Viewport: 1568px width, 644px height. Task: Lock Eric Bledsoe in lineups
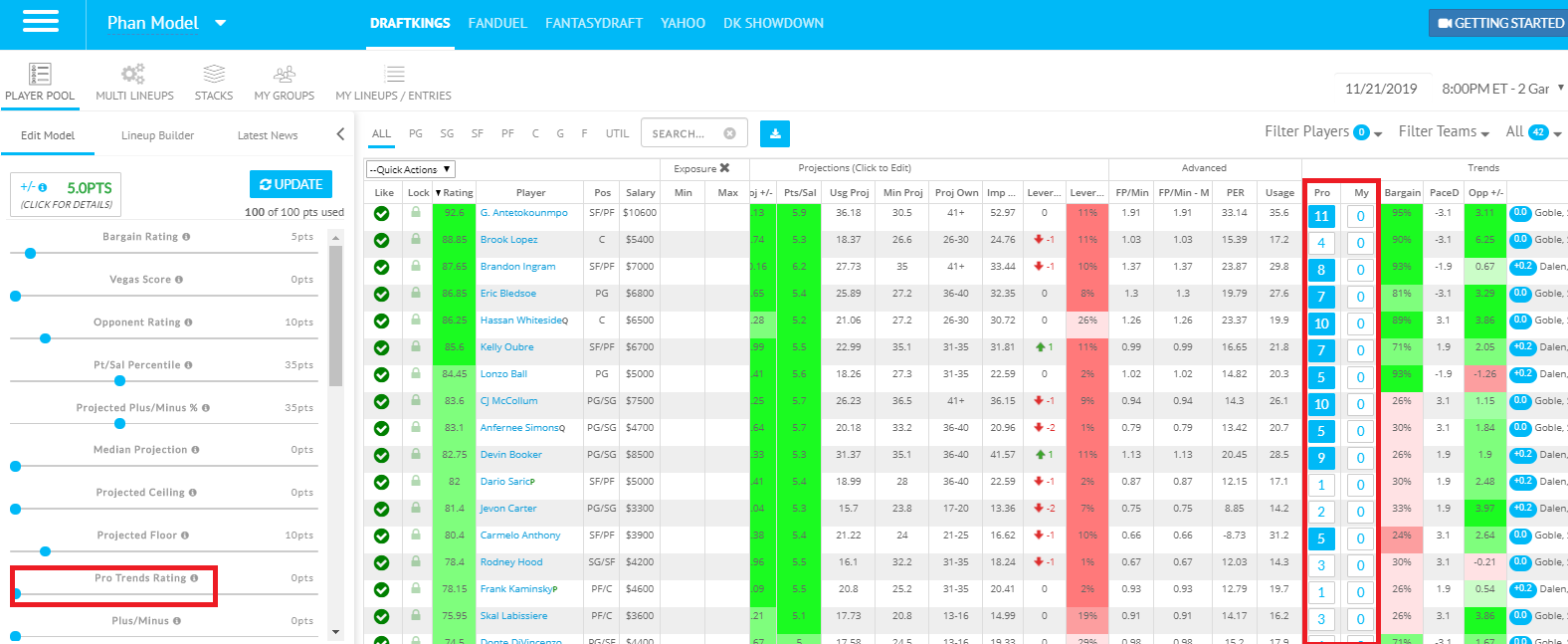click(416, 294)
